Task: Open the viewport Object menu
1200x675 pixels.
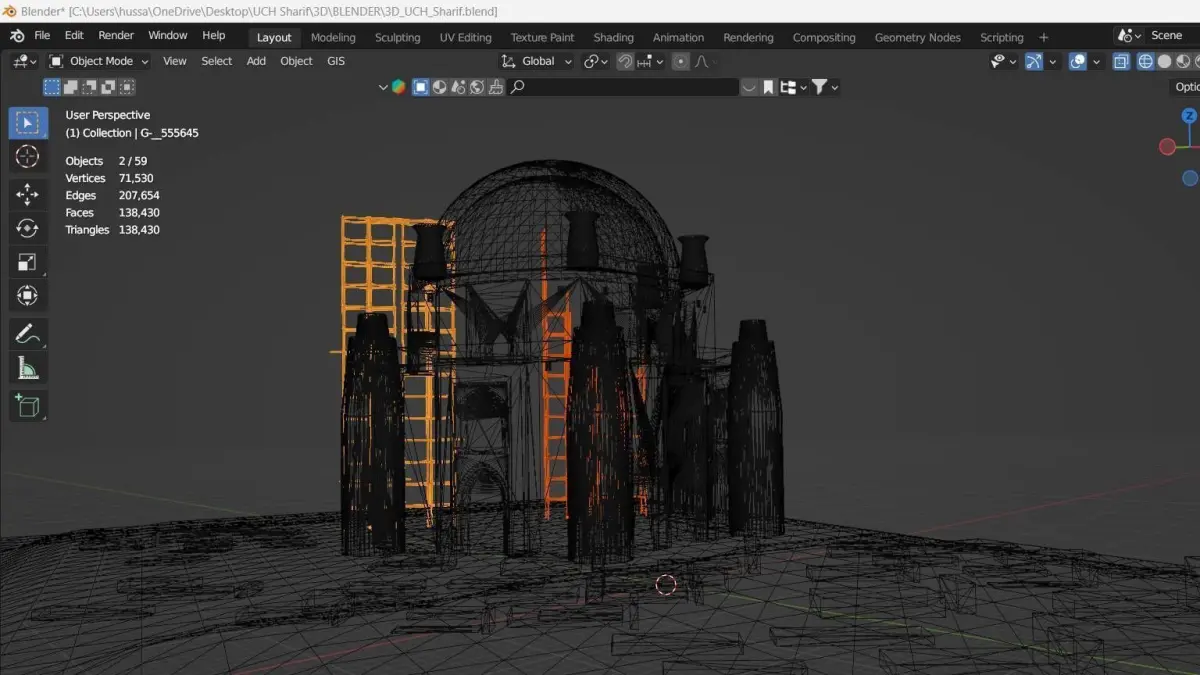Action: [x=296, y=61]
